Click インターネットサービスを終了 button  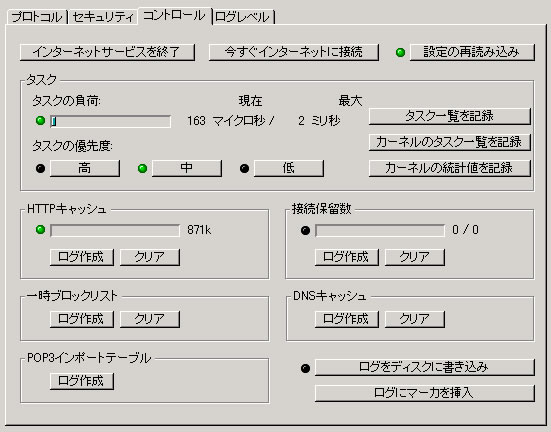coord(107,52)
